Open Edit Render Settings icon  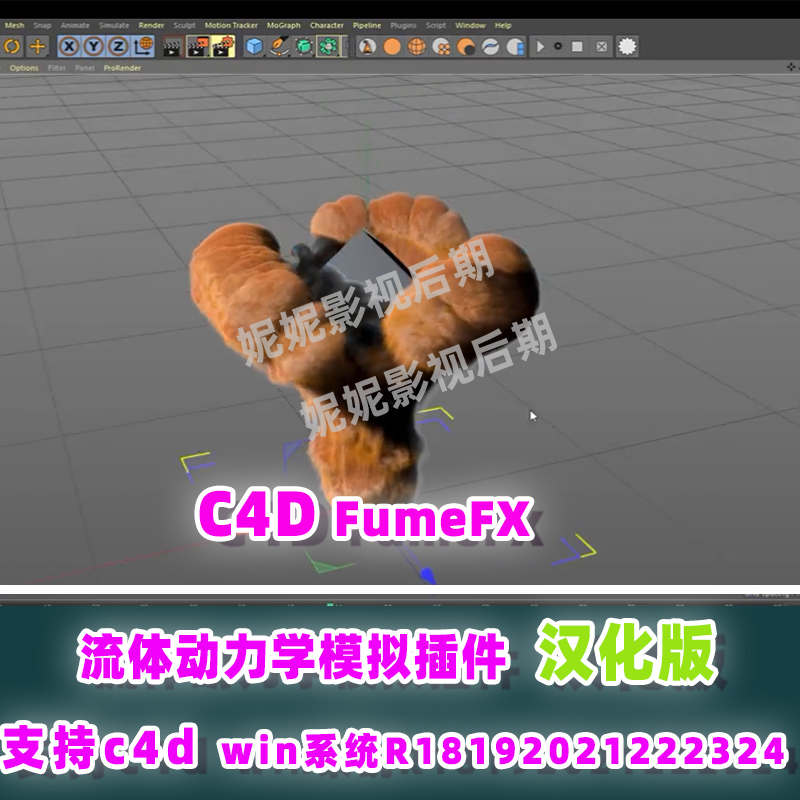point(223,46)
